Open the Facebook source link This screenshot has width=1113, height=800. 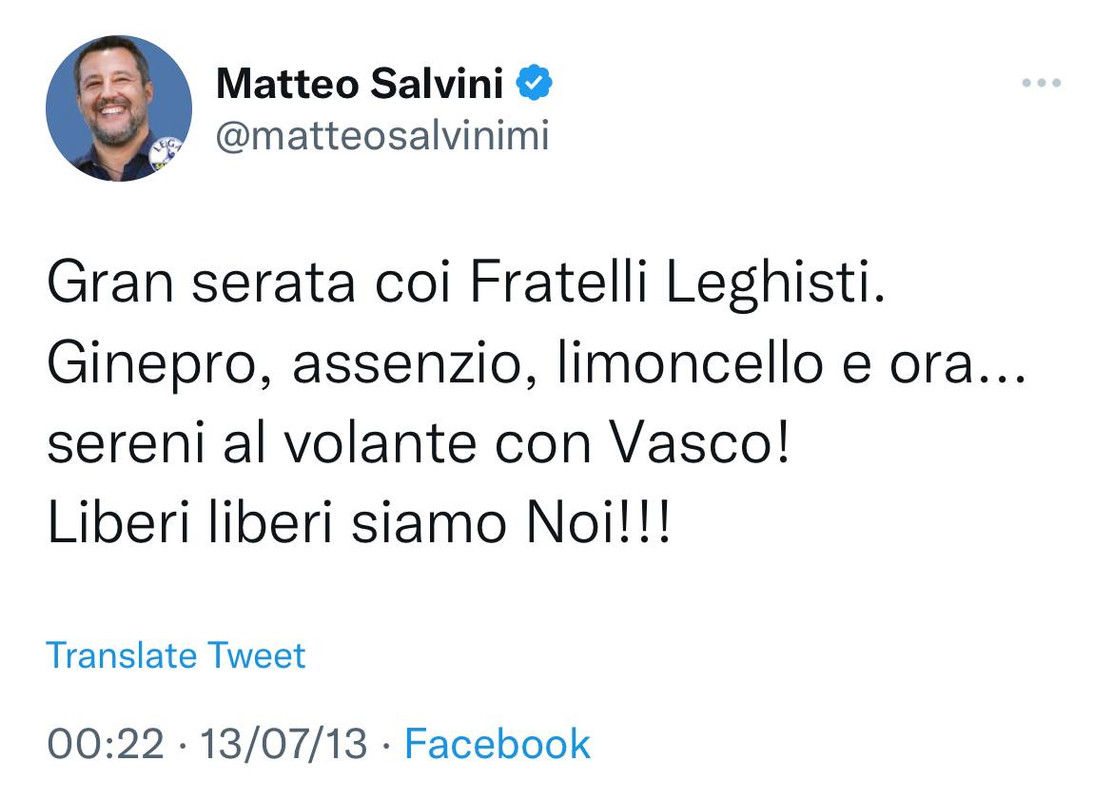[x=497, y=744]
